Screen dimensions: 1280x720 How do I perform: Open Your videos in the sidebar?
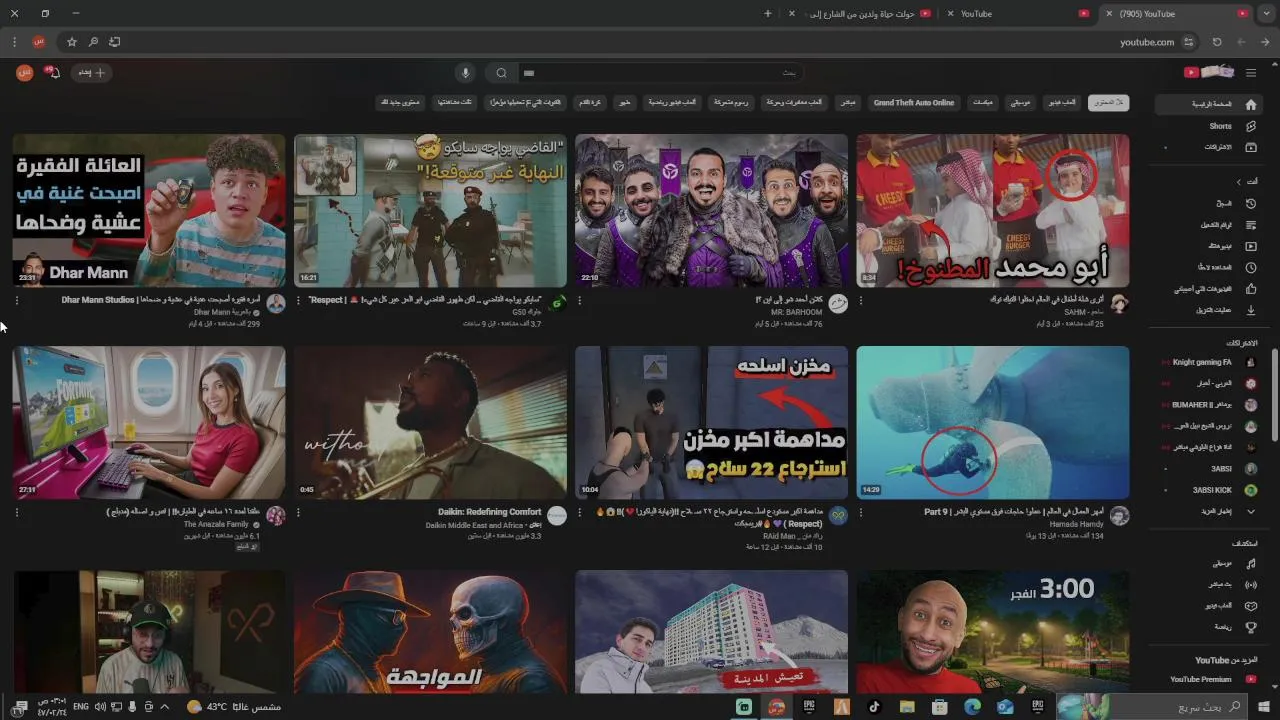[1208, 246]
